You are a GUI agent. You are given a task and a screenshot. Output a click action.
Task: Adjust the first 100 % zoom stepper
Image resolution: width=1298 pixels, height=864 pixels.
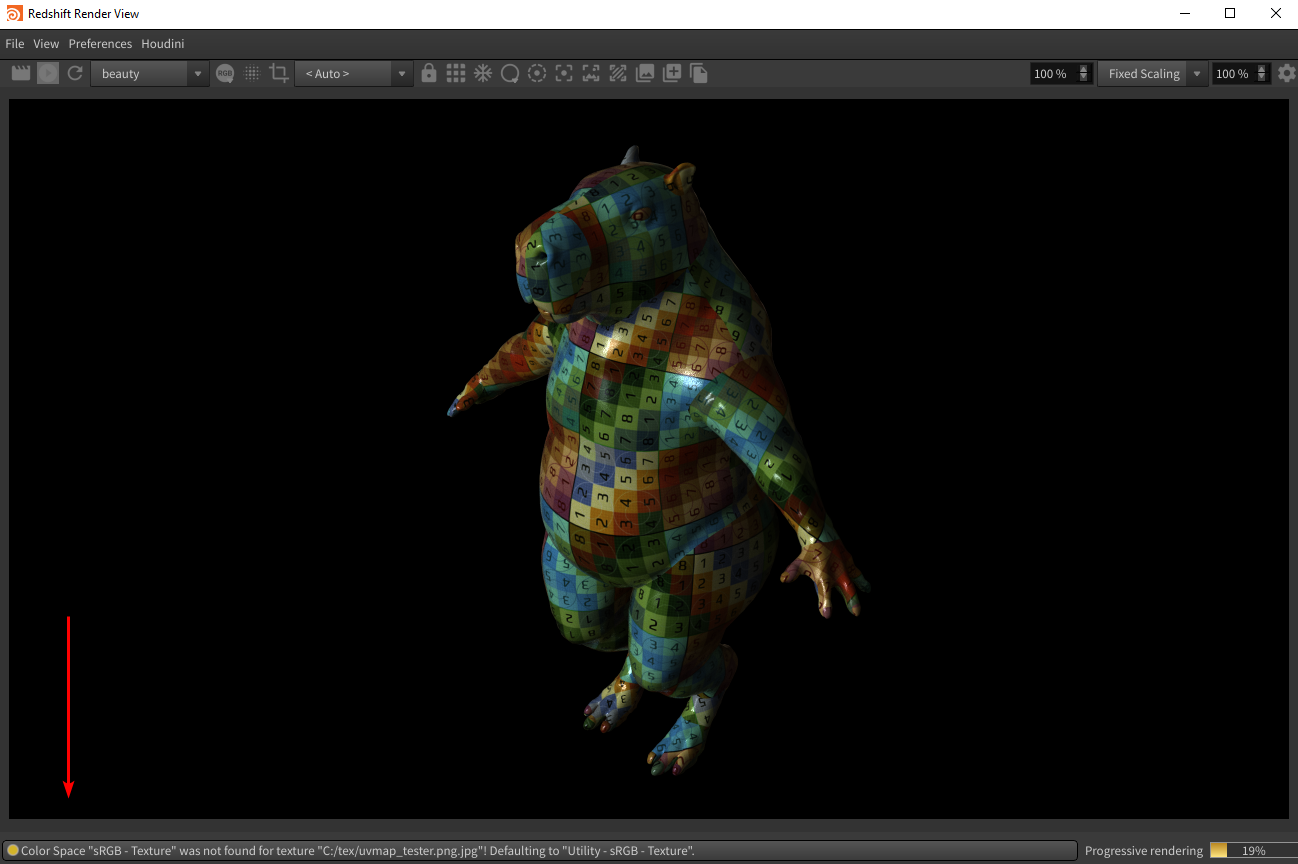click(x=1084, y=73)
